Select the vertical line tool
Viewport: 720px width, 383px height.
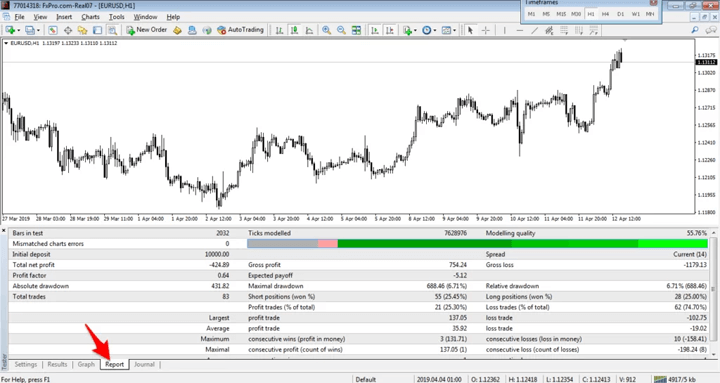click(505, 30)
